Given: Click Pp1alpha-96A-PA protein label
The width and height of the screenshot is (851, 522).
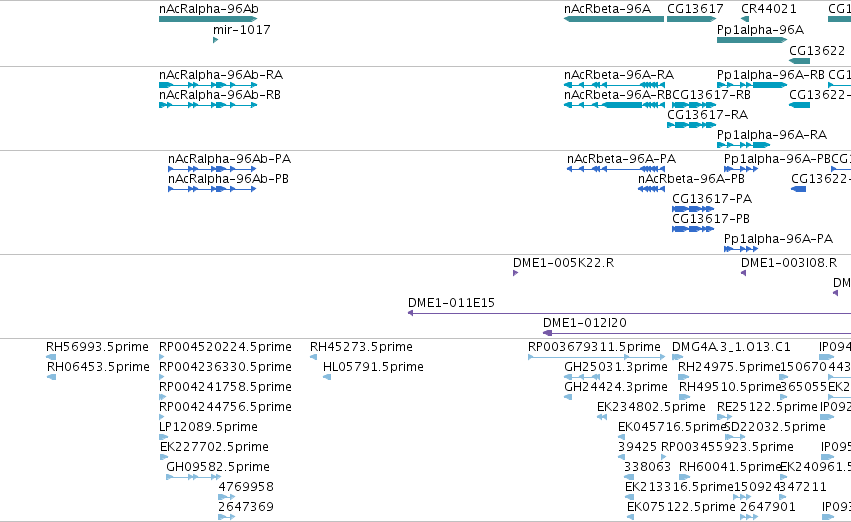Looking at the screenshot, I should click(778, 239).
